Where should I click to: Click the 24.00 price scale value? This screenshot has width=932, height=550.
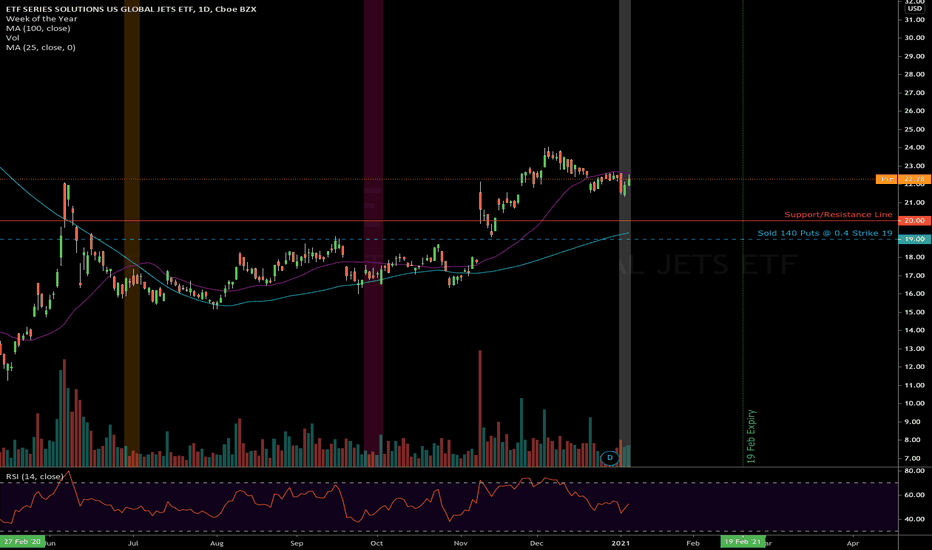(x=914, y=147)
